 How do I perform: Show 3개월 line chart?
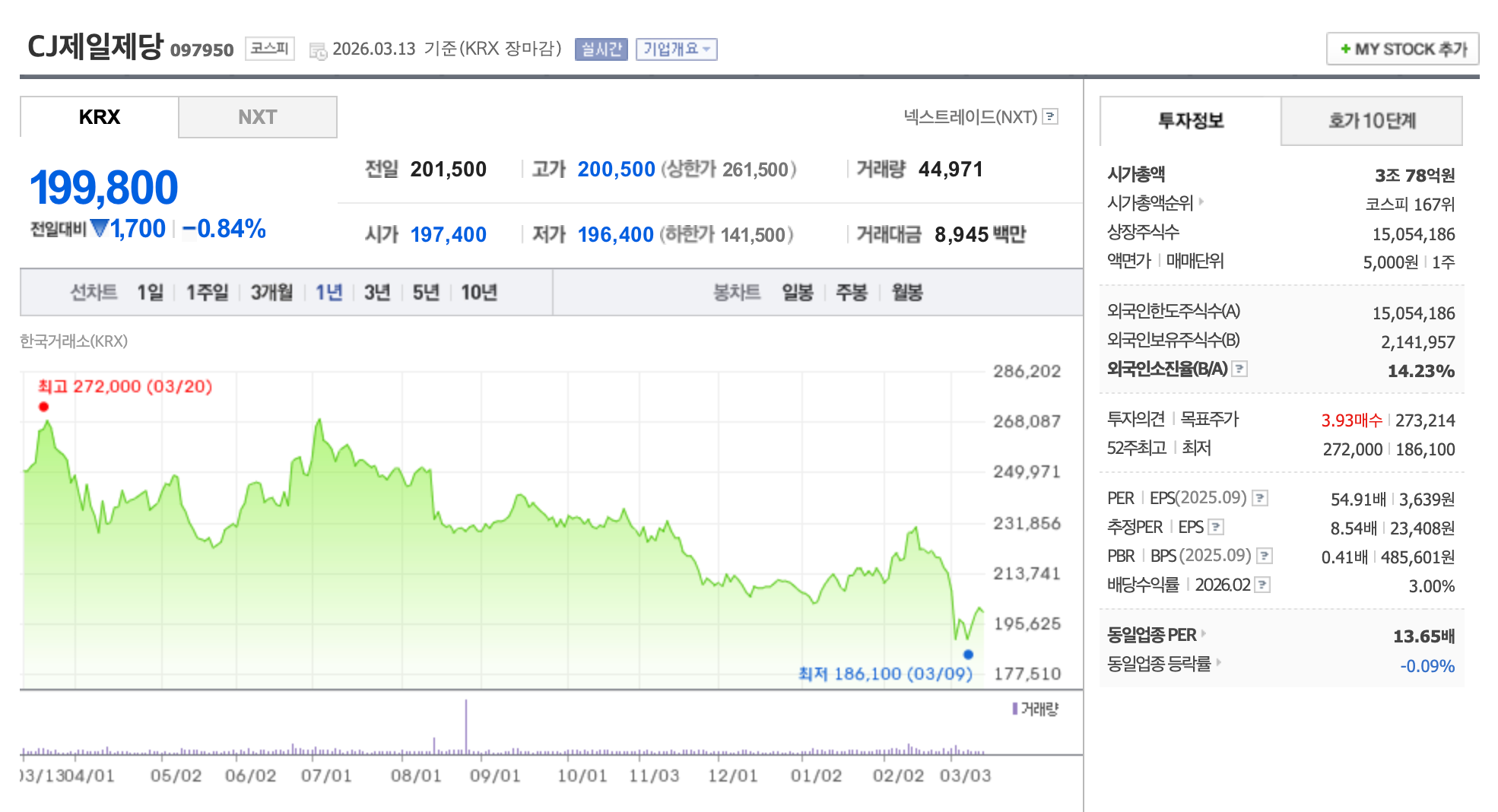click(x=271, y=293)
